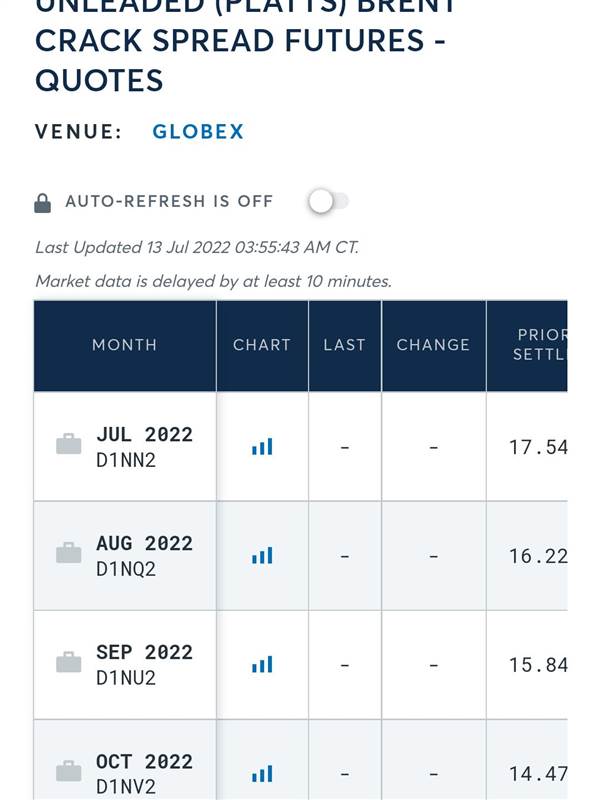Screen dimensions: 600x800
Task: Click the briefcase icon beside SEP 2022
Action: click(68, 662)
